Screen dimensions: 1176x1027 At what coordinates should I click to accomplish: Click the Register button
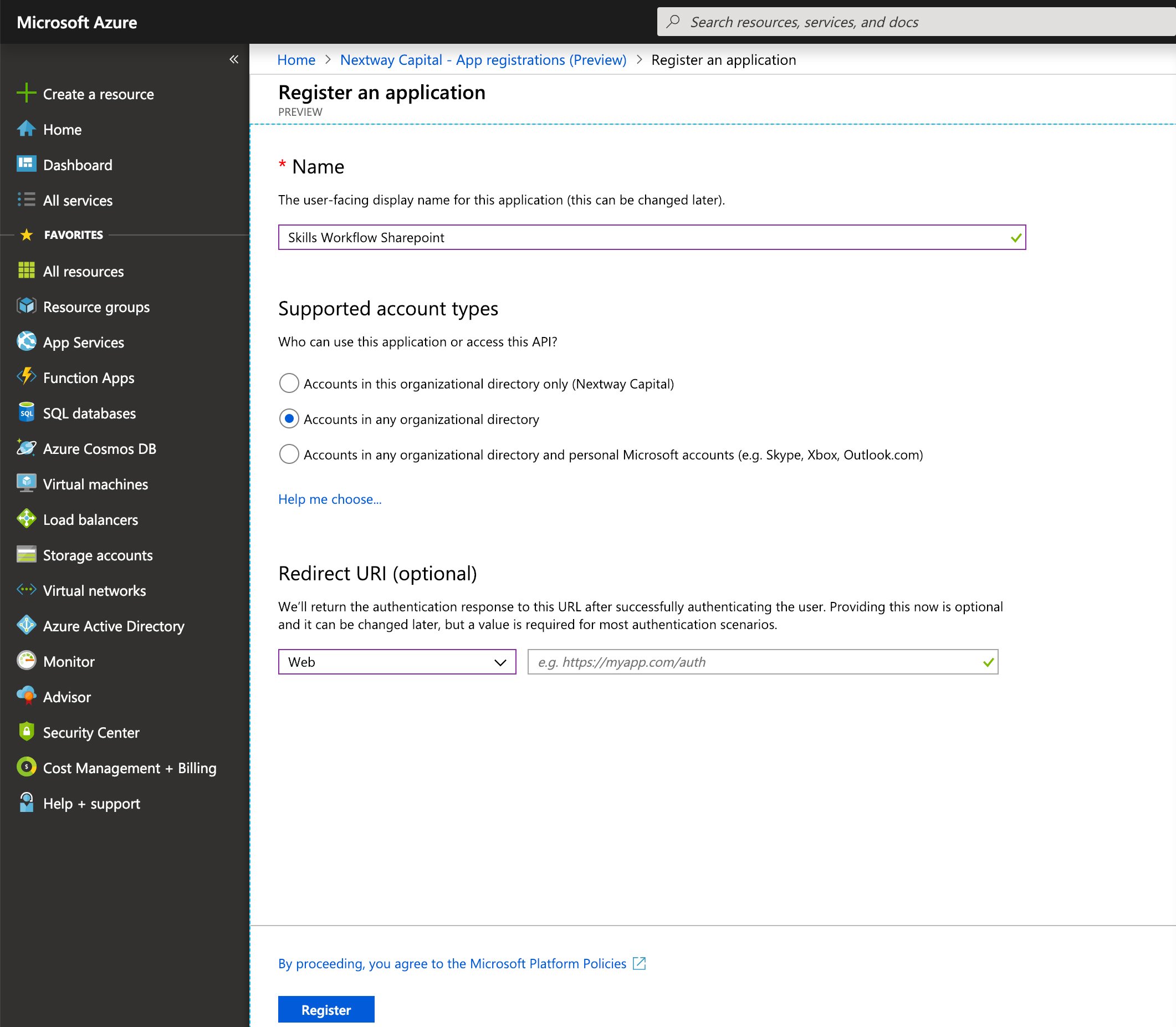coord(325,1010)
